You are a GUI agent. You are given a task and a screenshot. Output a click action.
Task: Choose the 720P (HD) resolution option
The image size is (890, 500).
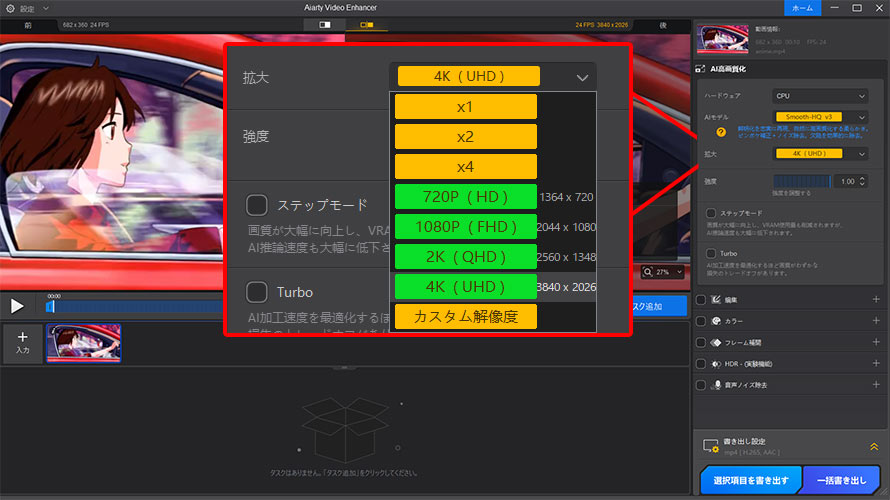(465, 197)
